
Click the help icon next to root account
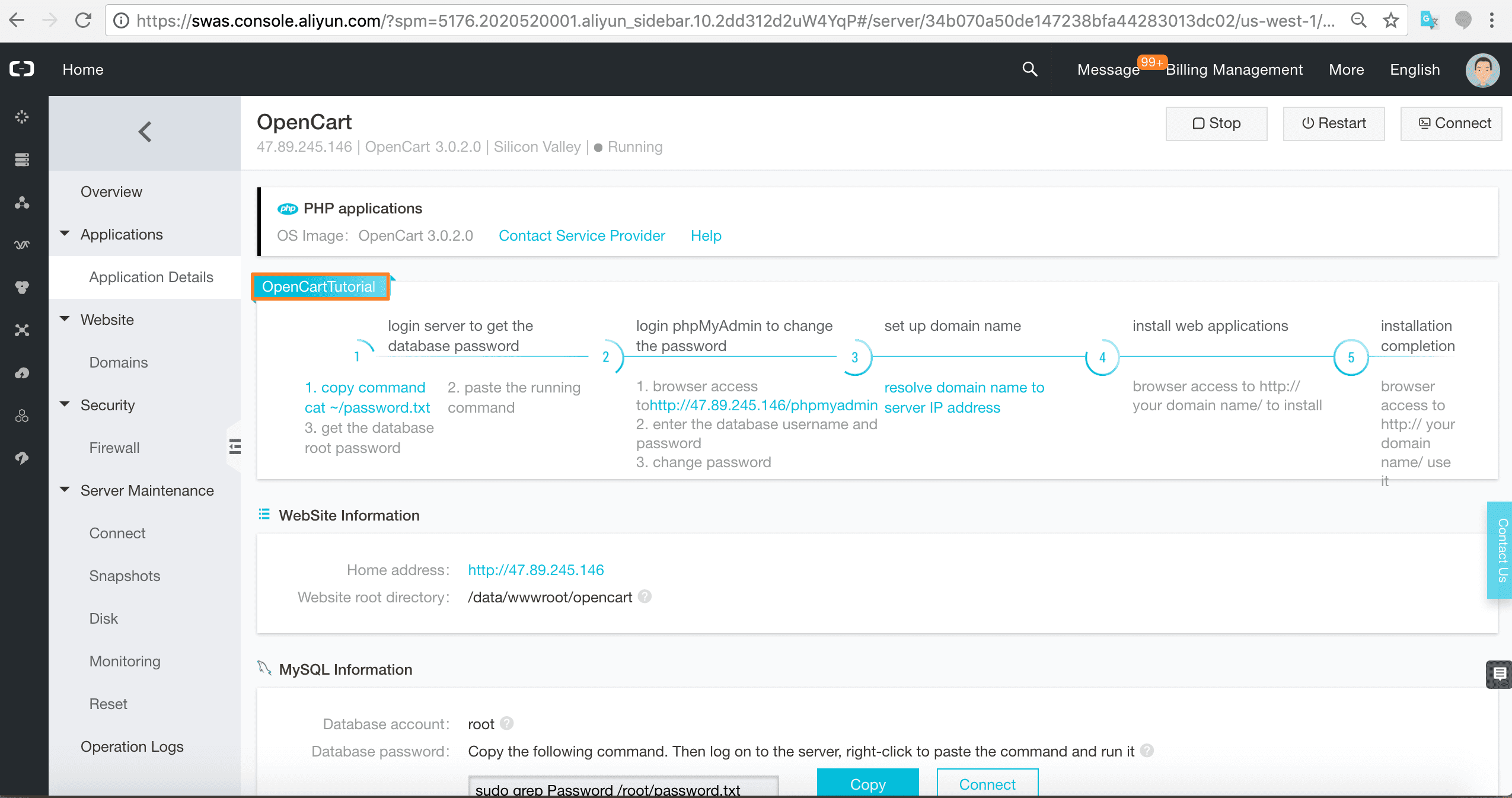(506, 723)
